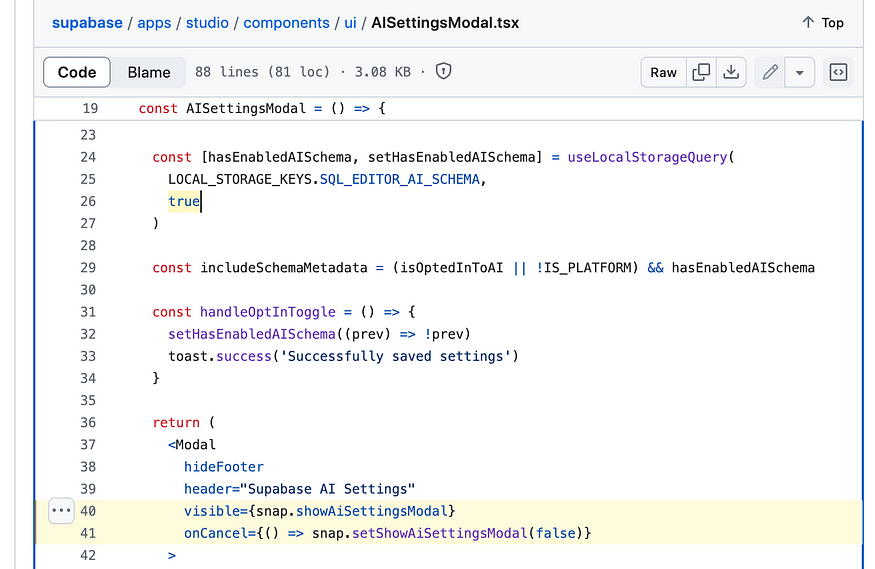Switch to the Code tab

coord(77,72)
